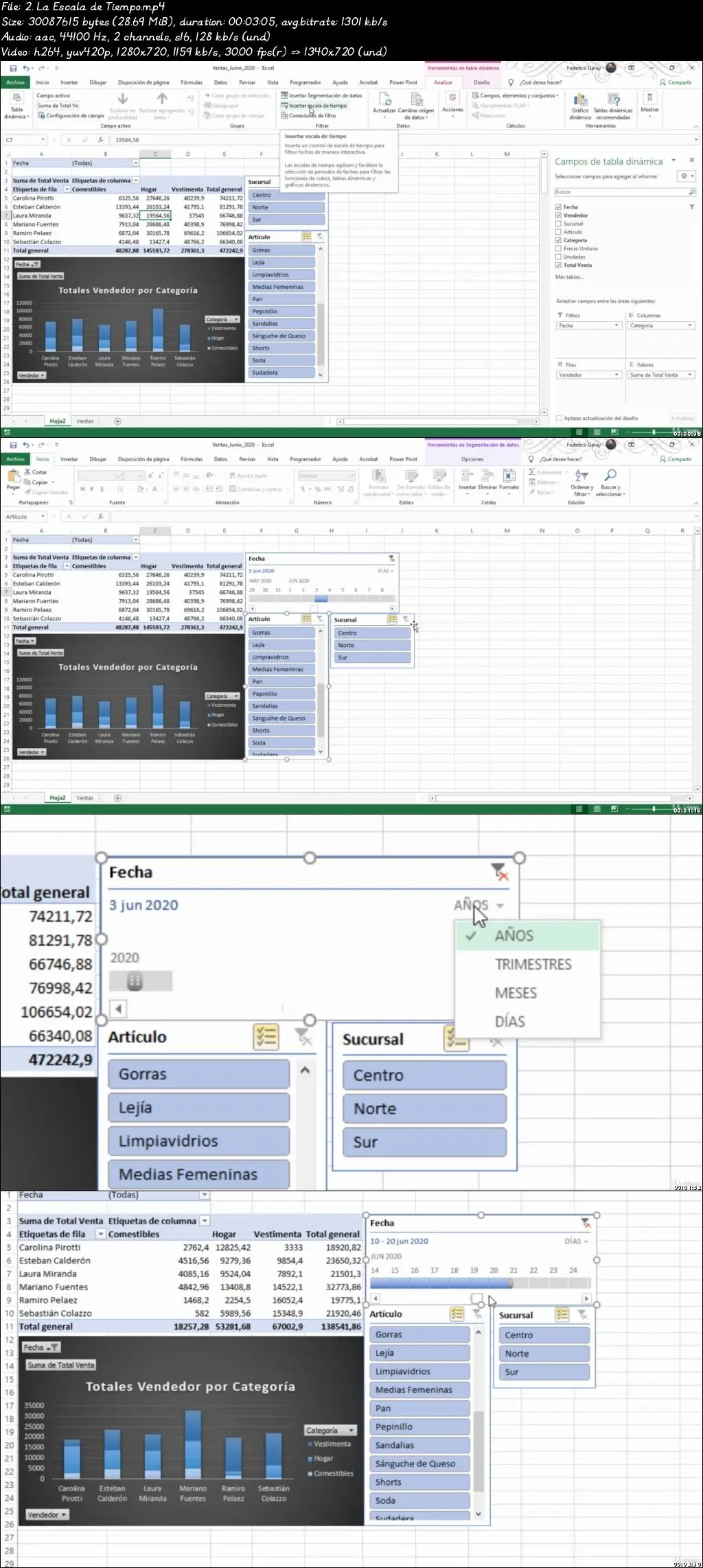The height and width of the screenshot is (1568, 703).
Task: Clear the filter on the enlarged Fecha timeline
Action: point(500,872)
